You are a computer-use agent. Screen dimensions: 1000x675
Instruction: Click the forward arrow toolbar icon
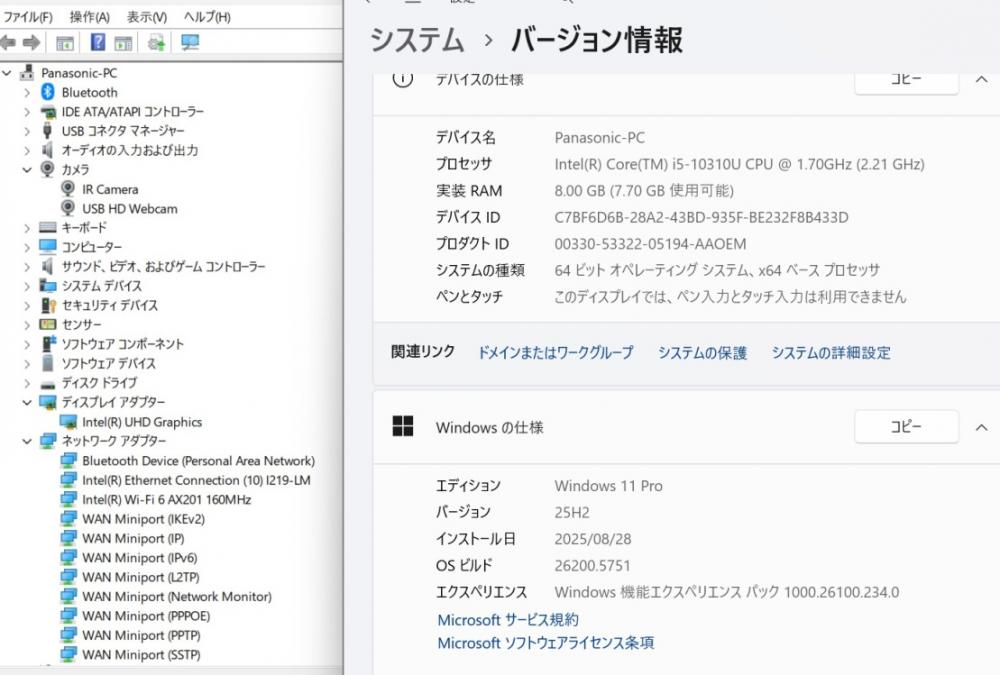(x=31, y=43)
